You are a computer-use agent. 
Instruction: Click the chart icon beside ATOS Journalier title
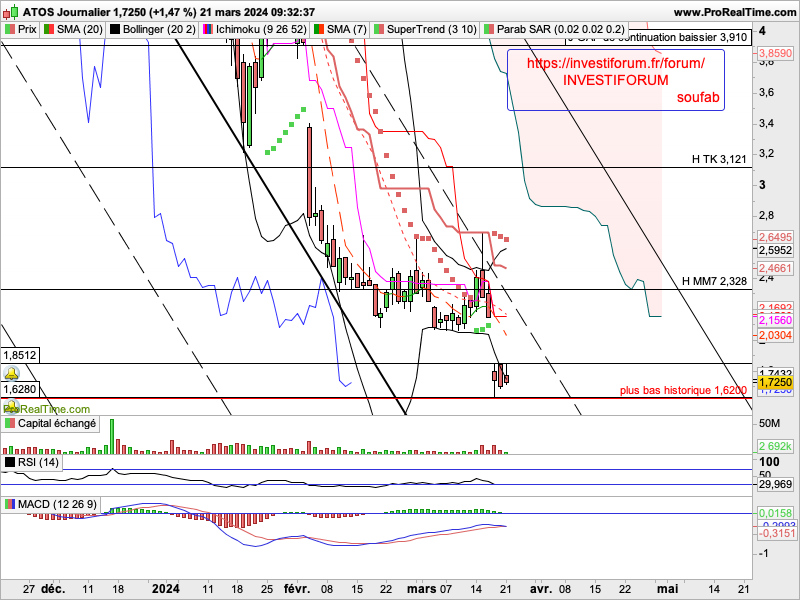click(x=11, y=11)
